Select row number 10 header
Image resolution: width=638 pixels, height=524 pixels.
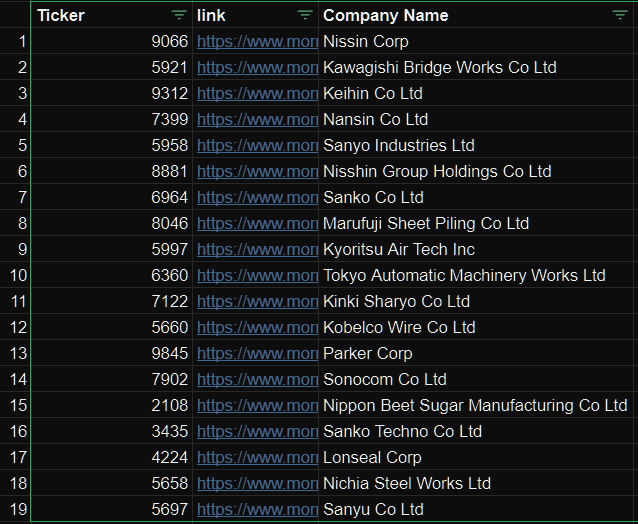[x=16, y=275]
